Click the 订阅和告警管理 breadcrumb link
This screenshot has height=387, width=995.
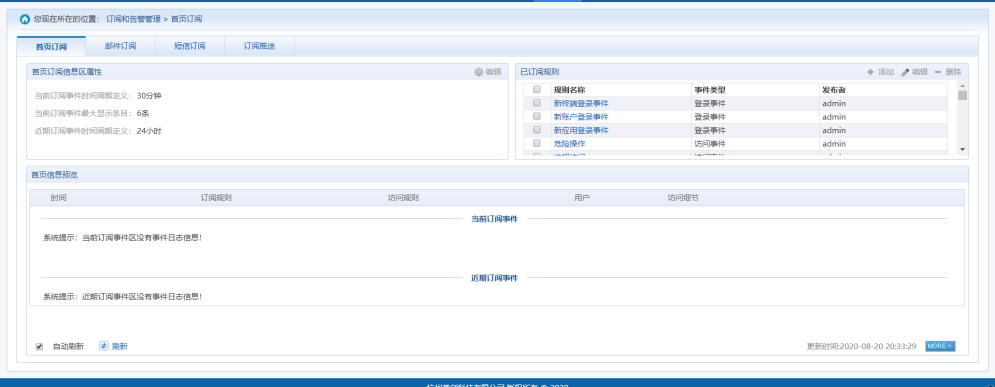(x=133, y=19)
